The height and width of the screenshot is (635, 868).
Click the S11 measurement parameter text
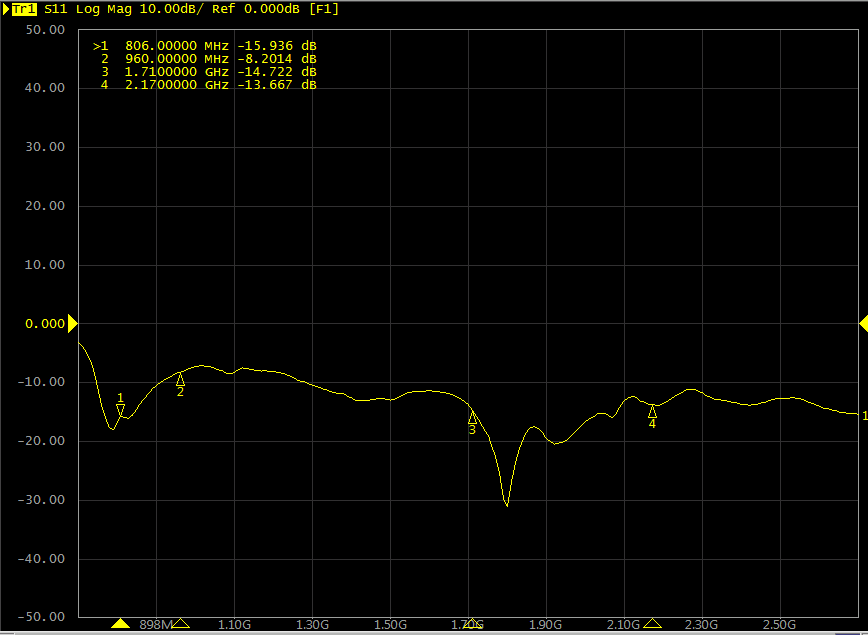coord(57,9)
